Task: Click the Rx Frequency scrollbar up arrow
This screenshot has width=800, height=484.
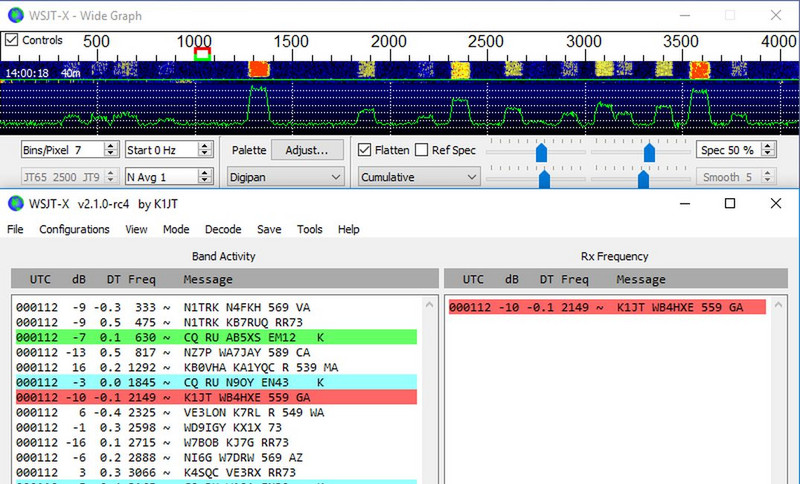Action: [x=778, y=304]
